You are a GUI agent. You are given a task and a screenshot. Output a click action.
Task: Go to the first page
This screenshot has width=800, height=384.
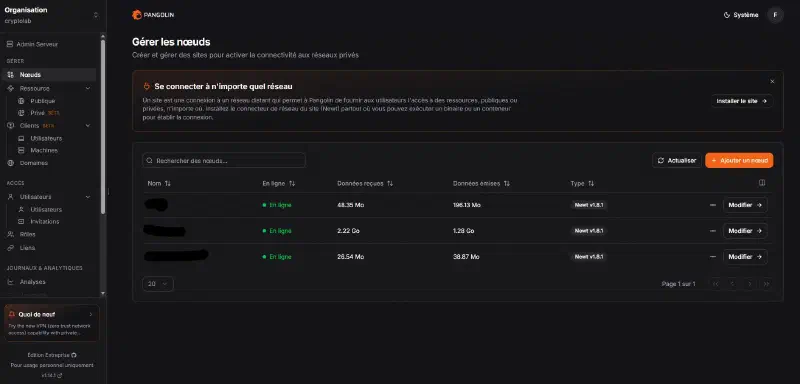716,284
